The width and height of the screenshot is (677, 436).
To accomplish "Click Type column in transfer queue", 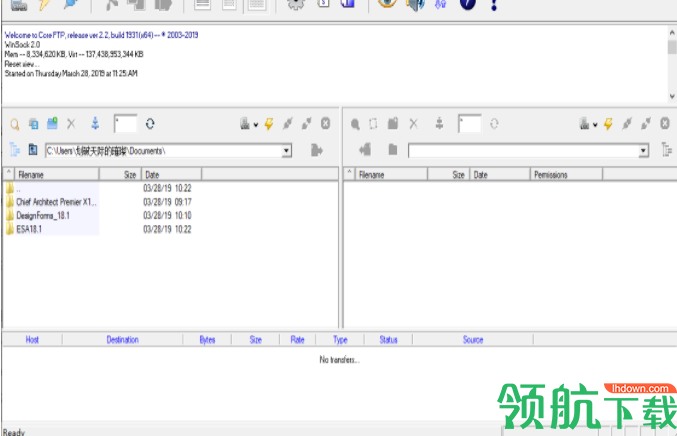I will point(340,340).
